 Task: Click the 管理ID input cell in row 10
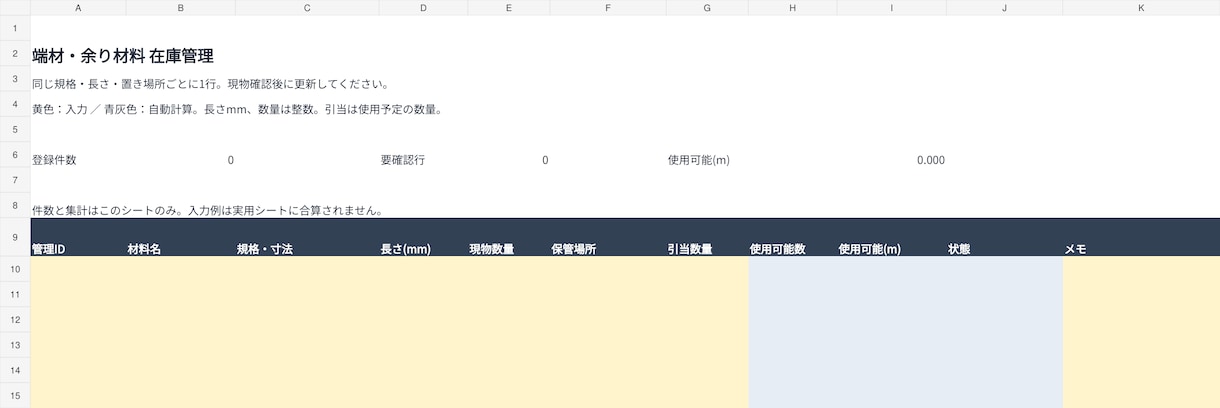(78, 269)
